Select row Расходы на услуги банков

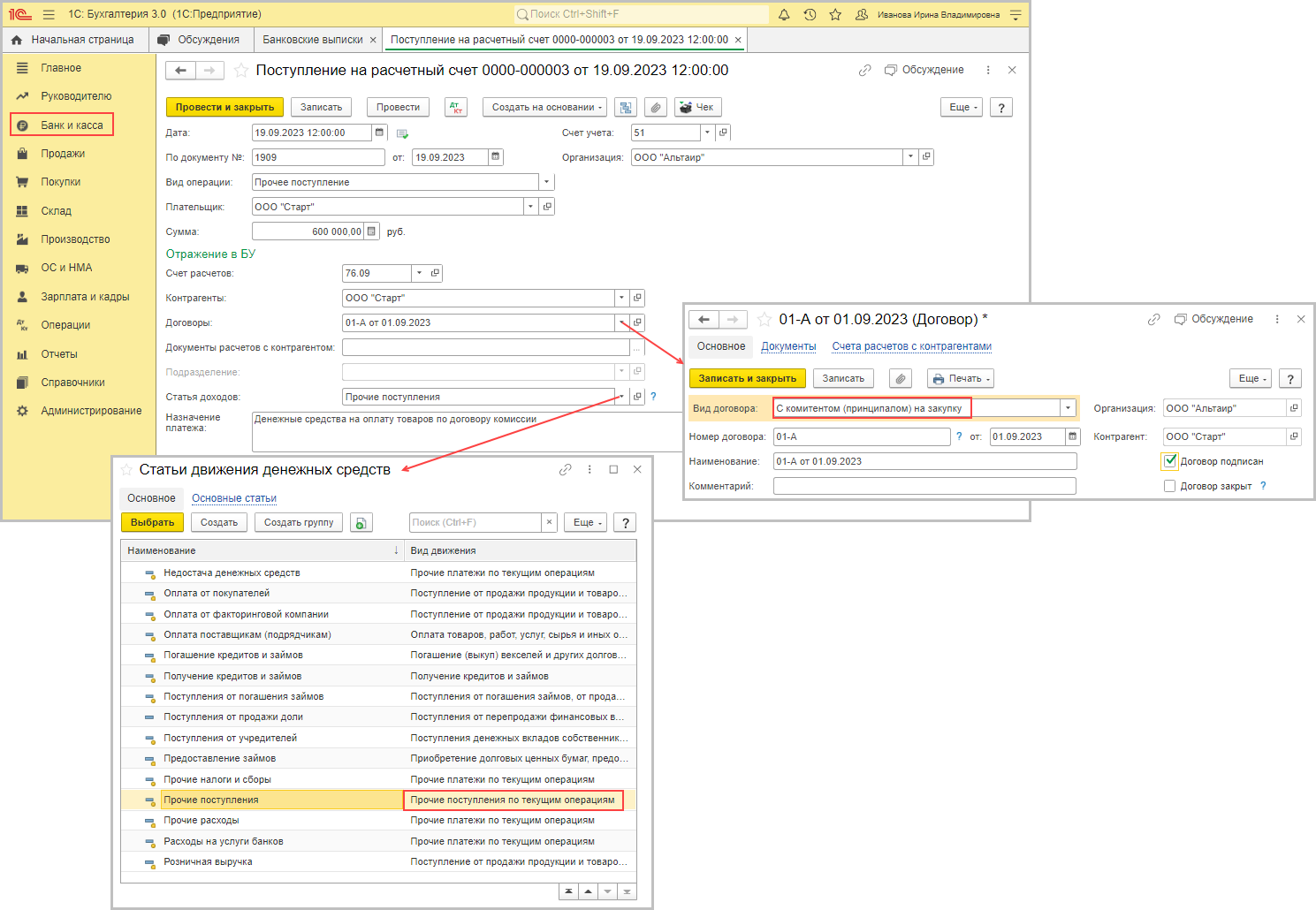coord(378,841)
